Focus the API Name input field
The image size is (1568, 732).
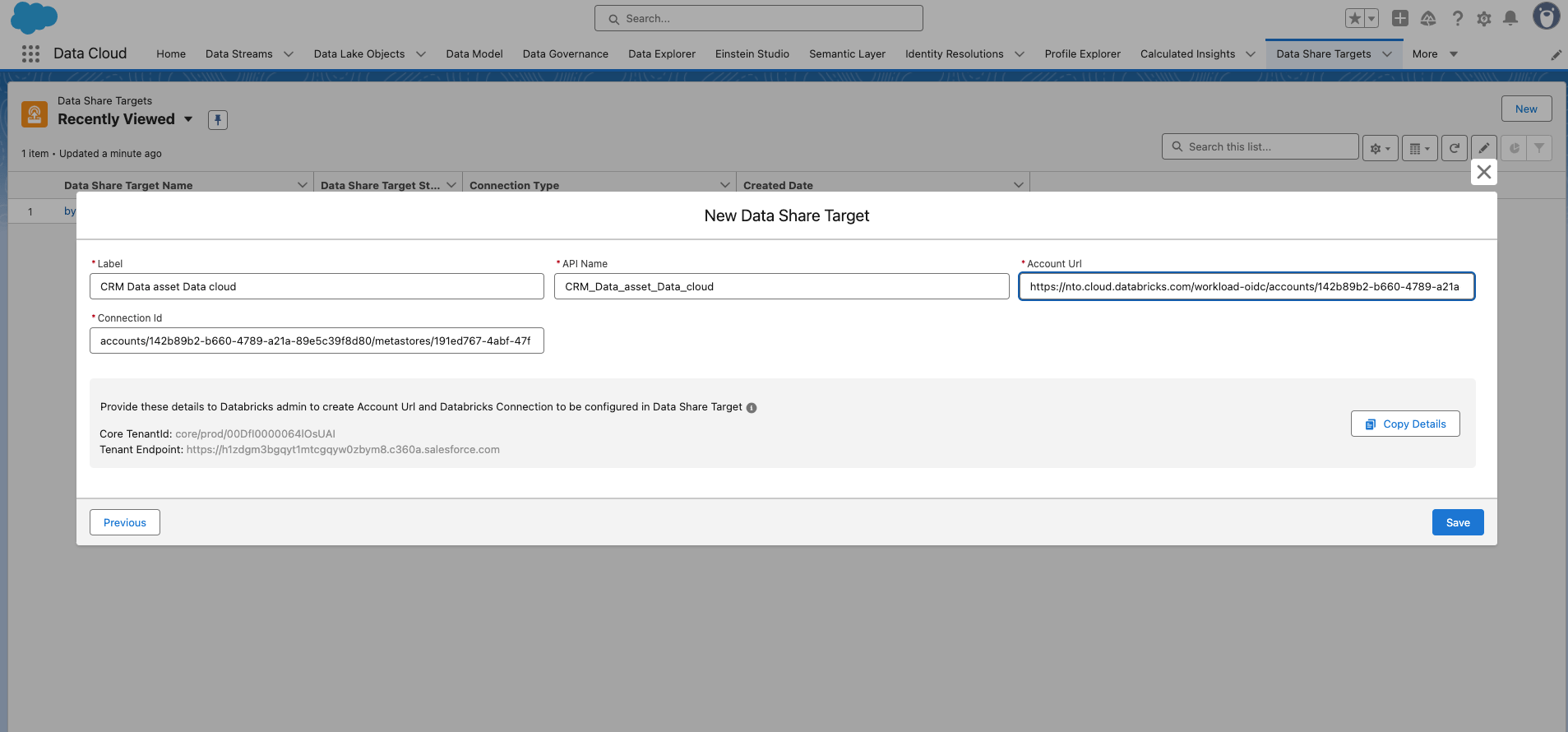pyautogui.click(x=782, y=286)
